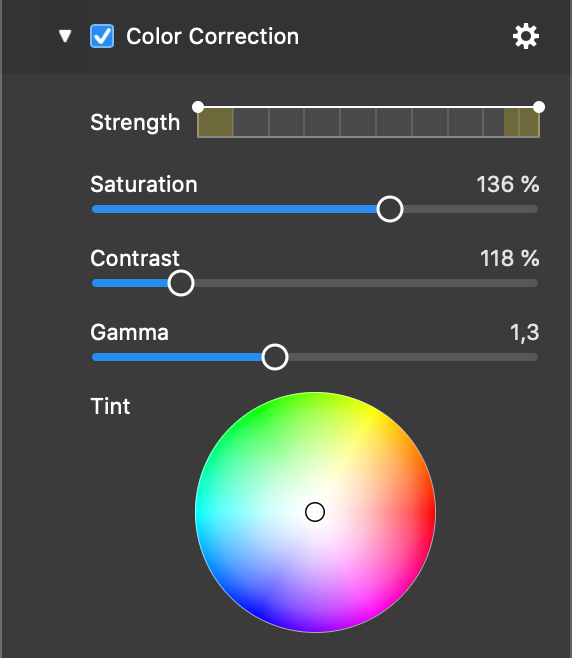Click the center point of Tint wheel
This screenshot has width=572, height=658.
(x=315, y=512)
